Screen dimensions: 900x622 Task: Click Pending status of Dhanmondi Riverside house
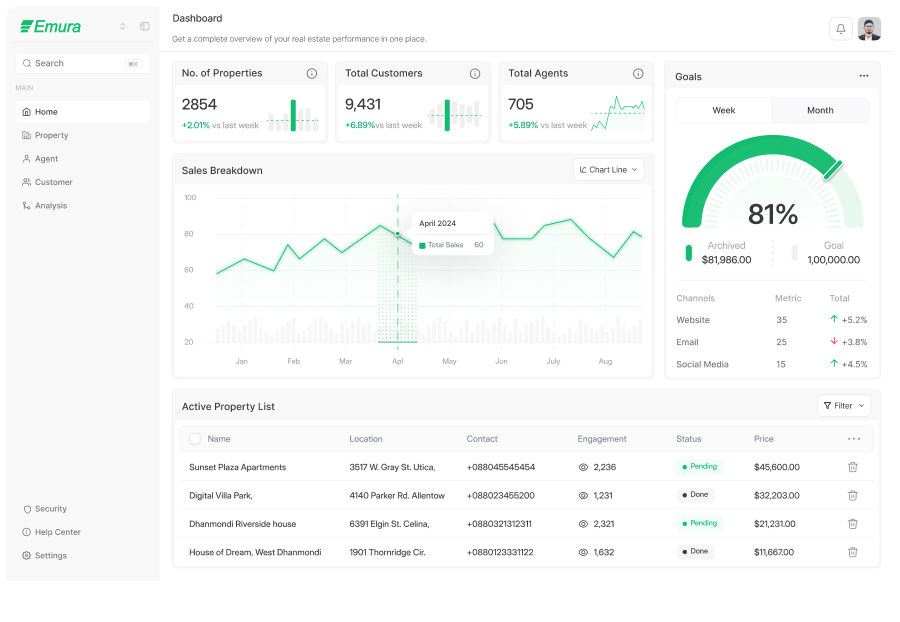700,523
